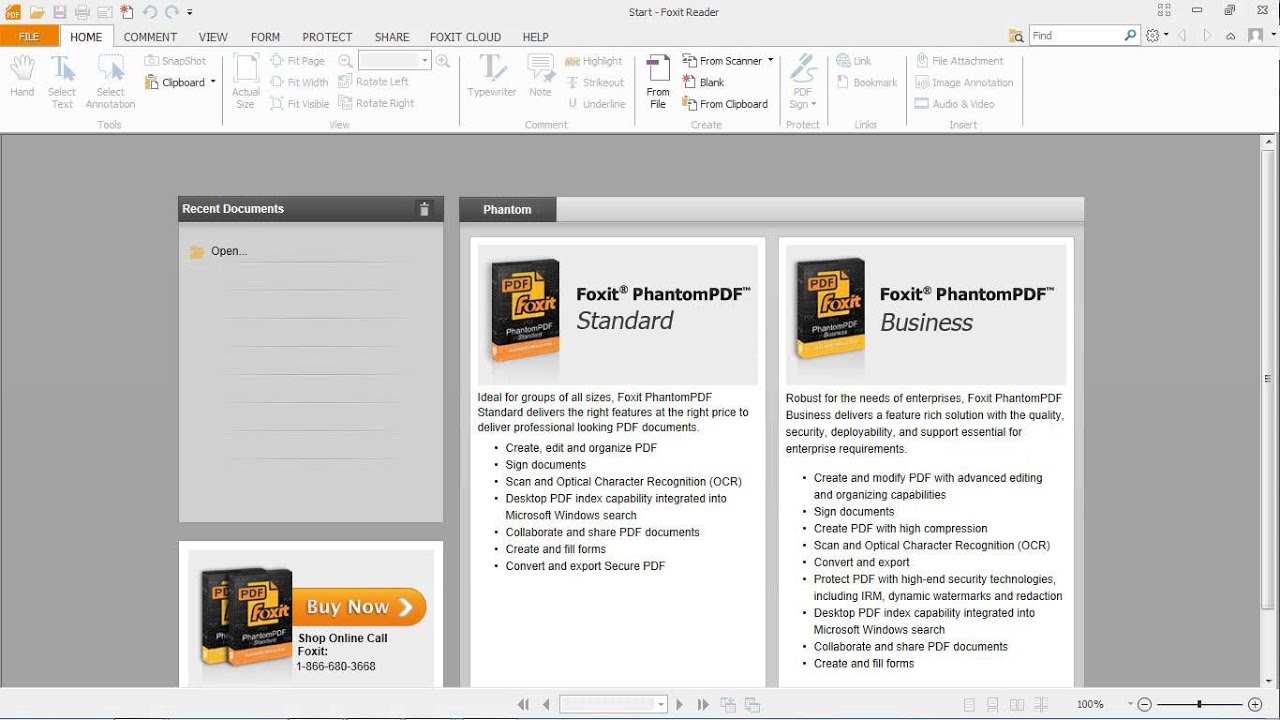The height and width of the screenshot is (720, 1280).
Task: Clear Recent Documents with the trash icon
Action: (x=424, y=209)
